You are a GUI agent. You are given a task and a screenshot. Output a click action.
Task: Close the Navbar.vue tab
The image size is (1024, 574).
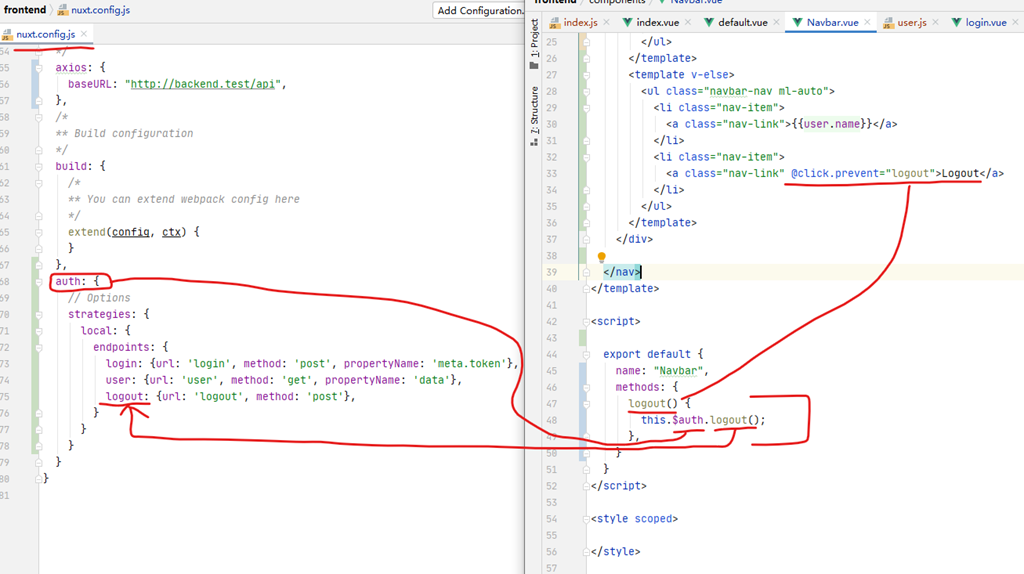pos(867,22)
